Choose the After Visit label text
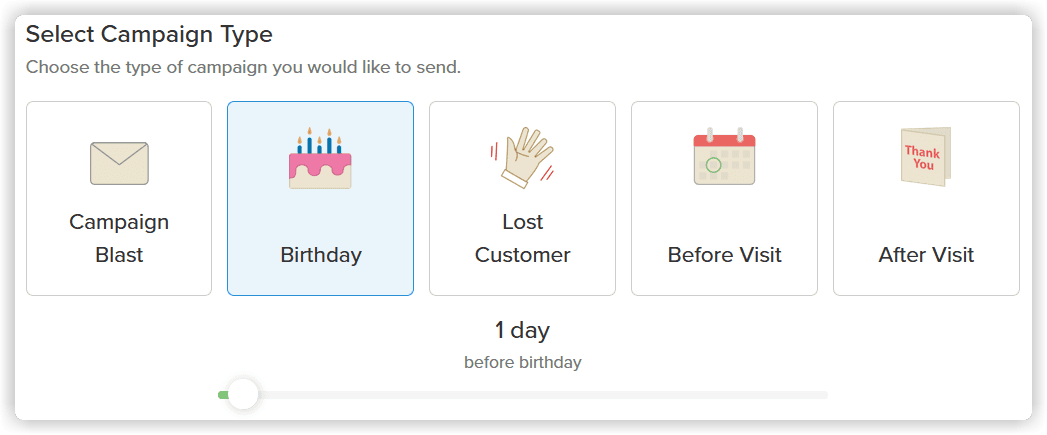Image resolution: width=1047 pixels, height=435 pixels. coord(926,255)
